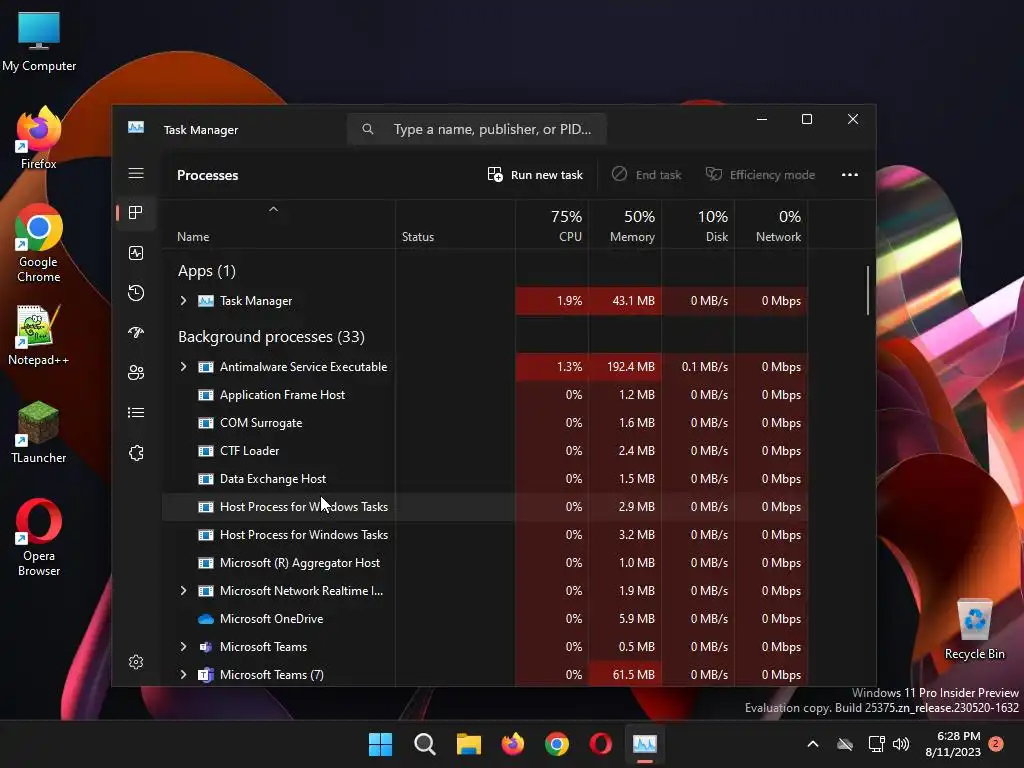Click the Background processes (33) heading
Screen dimensions: 1024x768
coord(271,336)
